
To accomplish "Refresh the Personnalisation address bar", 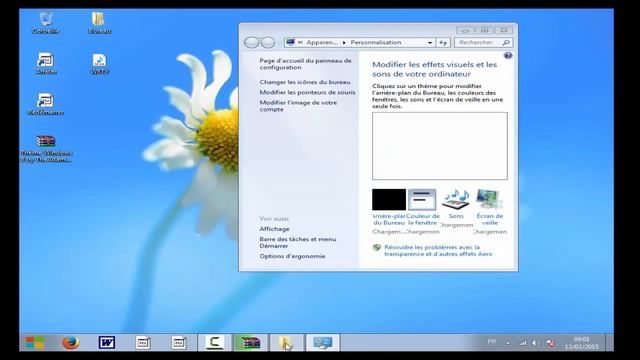I will click(x=443, y=42).
